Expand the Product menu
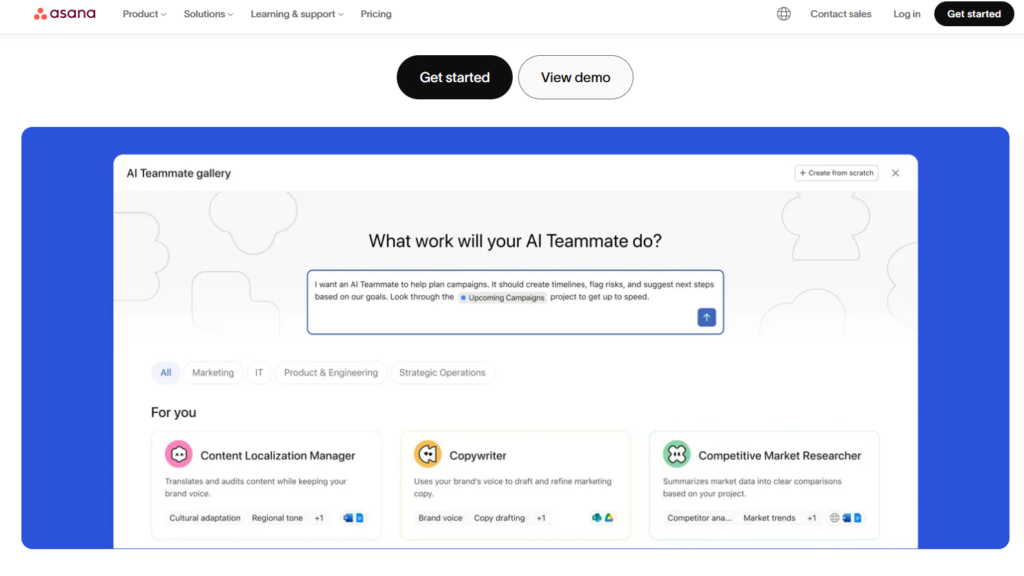1024x576 pixels. [144, 14]
